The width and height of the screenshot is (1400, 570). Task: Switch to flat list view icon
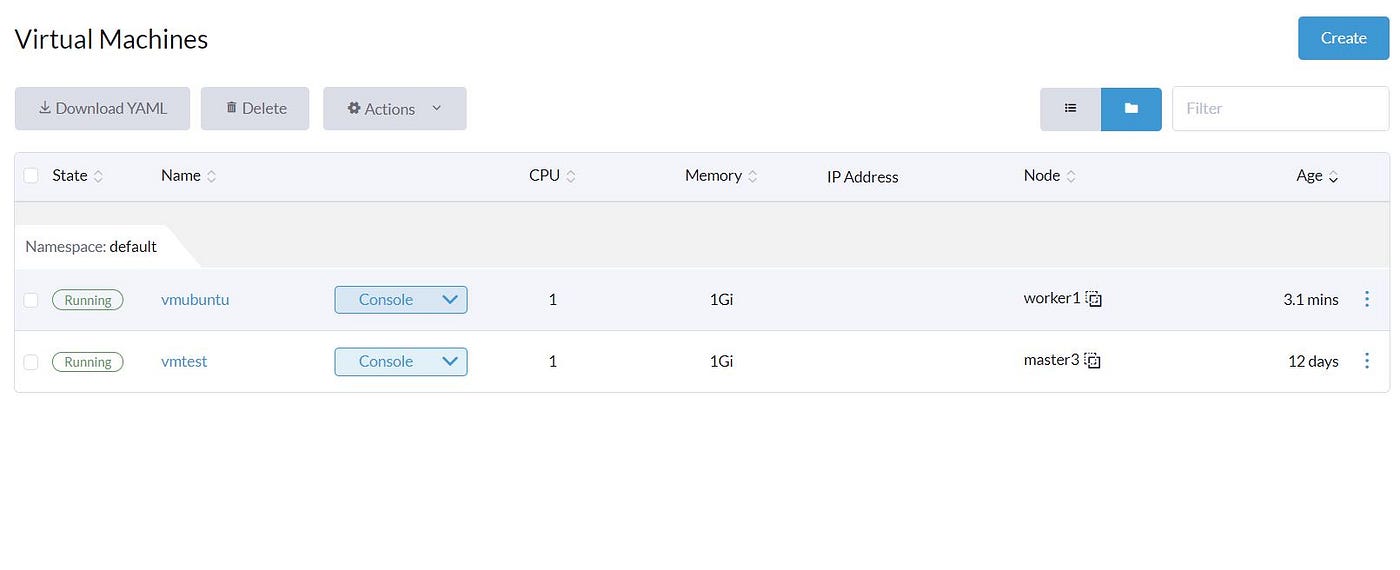tap(1070, 109)
